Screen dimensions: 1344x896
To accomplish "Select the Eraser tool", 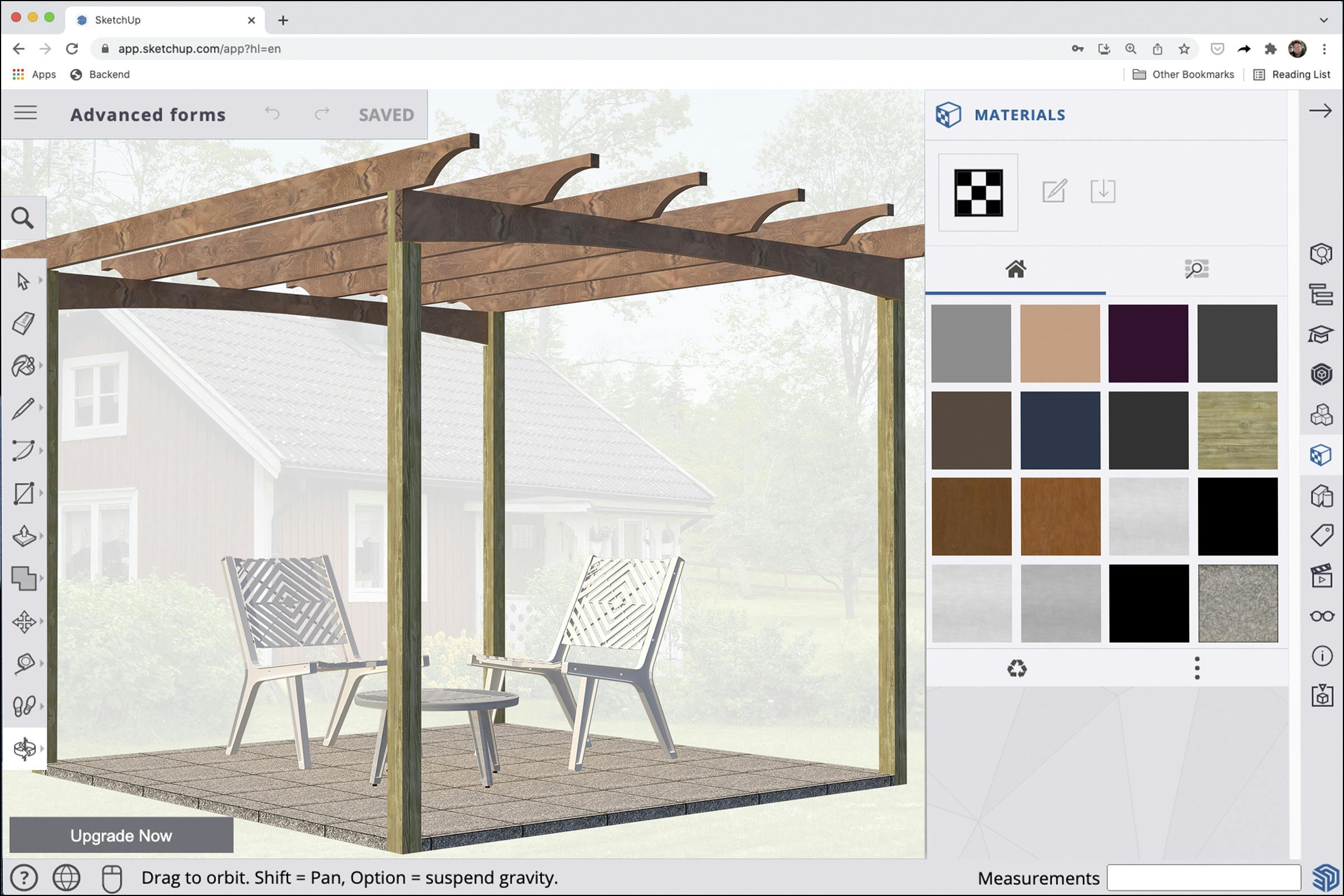I will [24, 323].
